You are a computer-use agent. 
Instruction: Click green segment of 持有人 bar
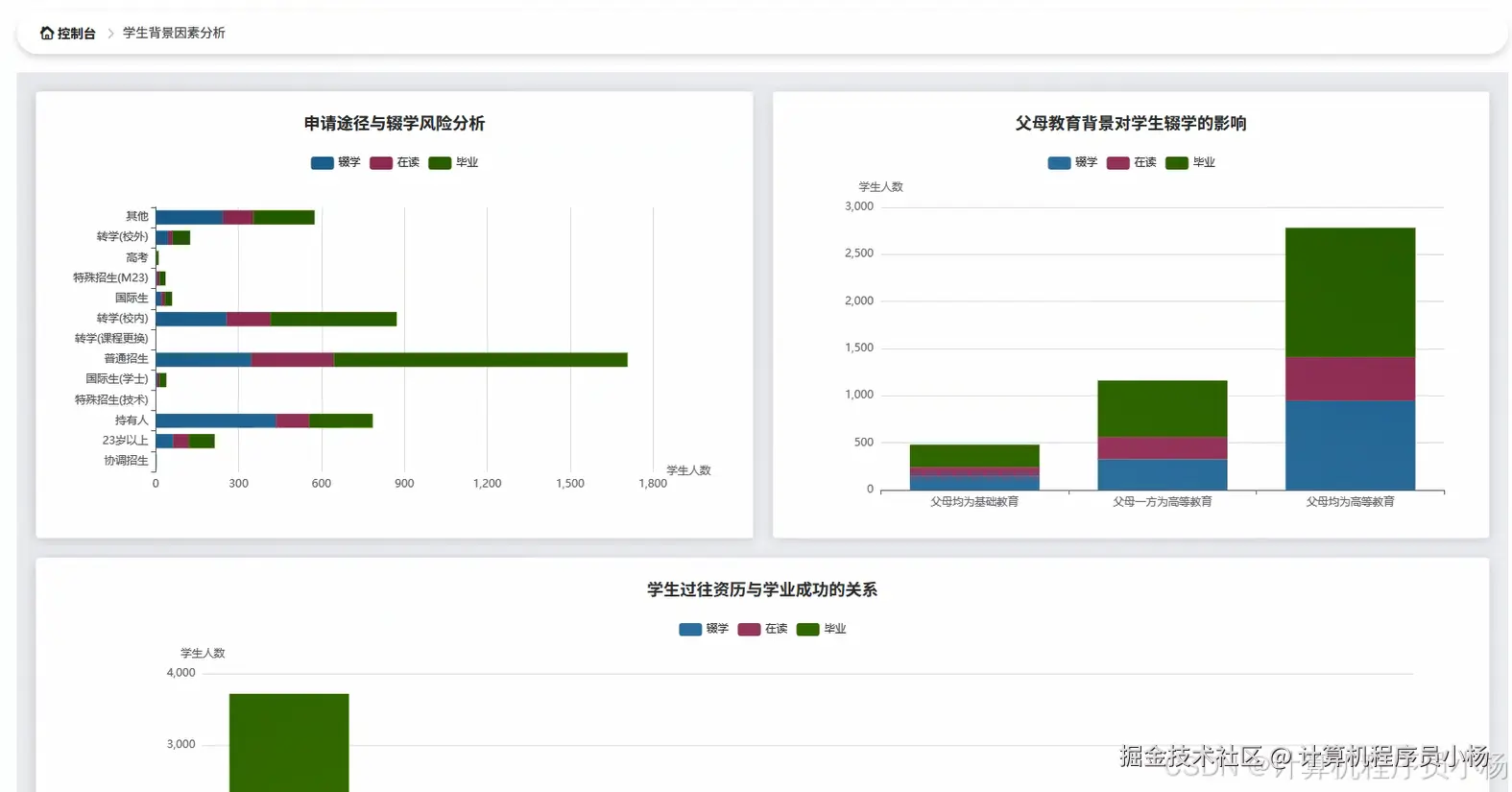point(341,421)
